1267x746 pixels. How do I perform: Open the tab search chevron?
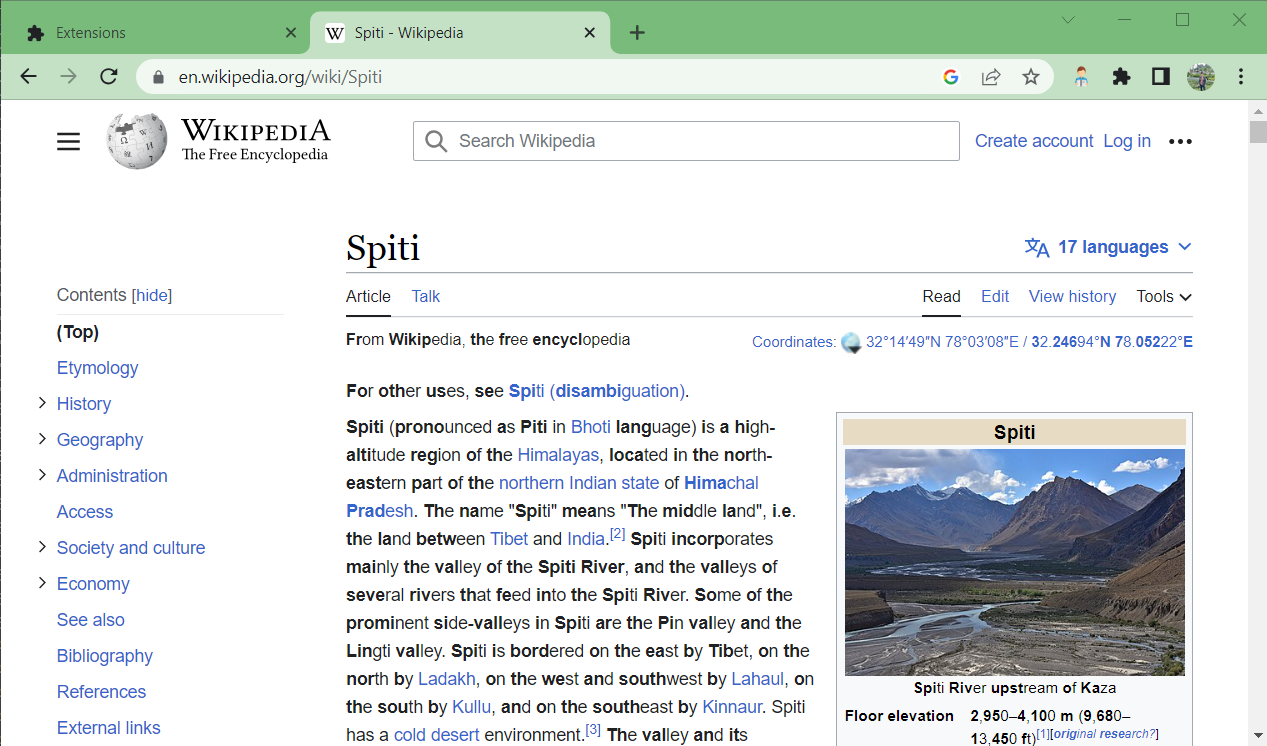(1068, 20)
